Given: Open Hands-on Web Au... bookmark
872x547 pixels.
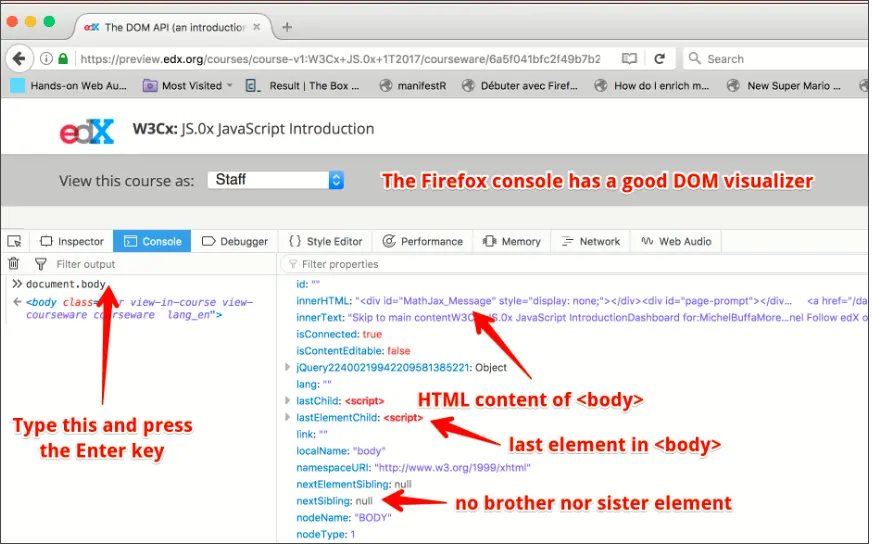Looking at the screenshot, I should (69, 86).
